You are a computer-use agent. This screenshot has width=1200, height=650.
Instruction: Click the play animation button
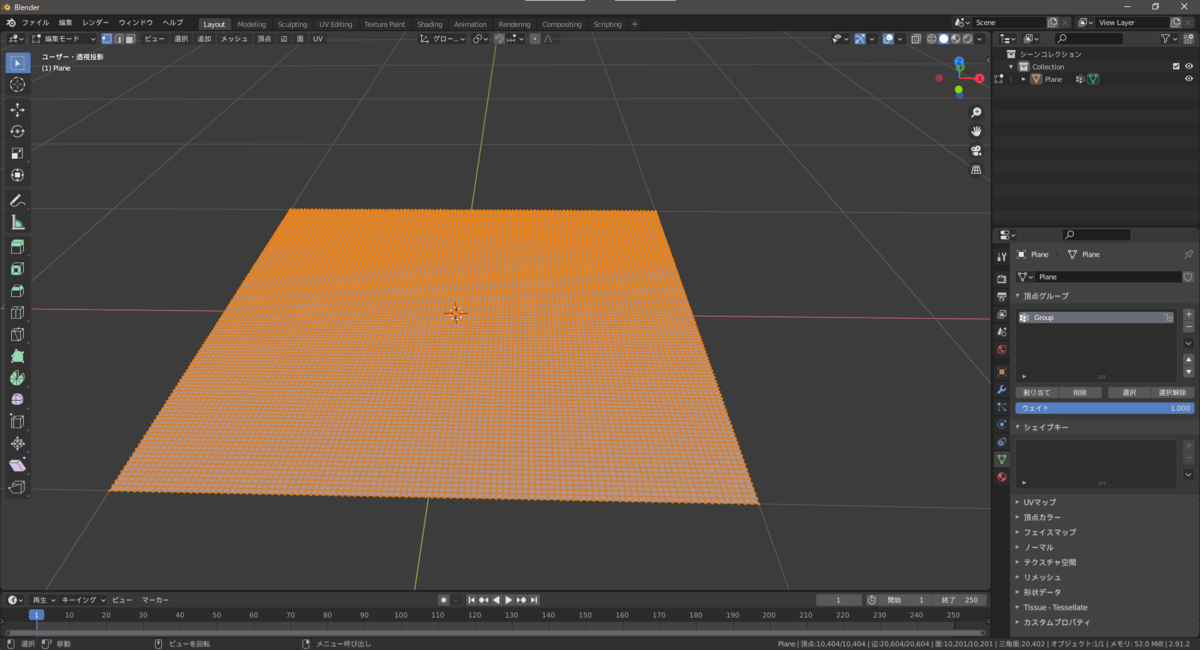[509, 600]
